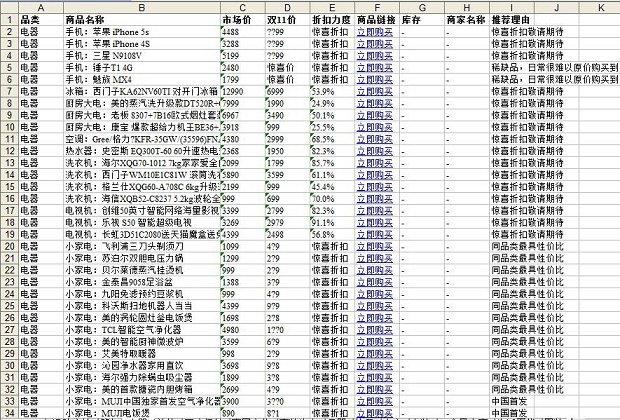The width and height of the screenshot is (620, 420).
Task: Open 立即购买 link for 魅族 MX4 row
Action: pyautogui.click(x=374, y=79)
